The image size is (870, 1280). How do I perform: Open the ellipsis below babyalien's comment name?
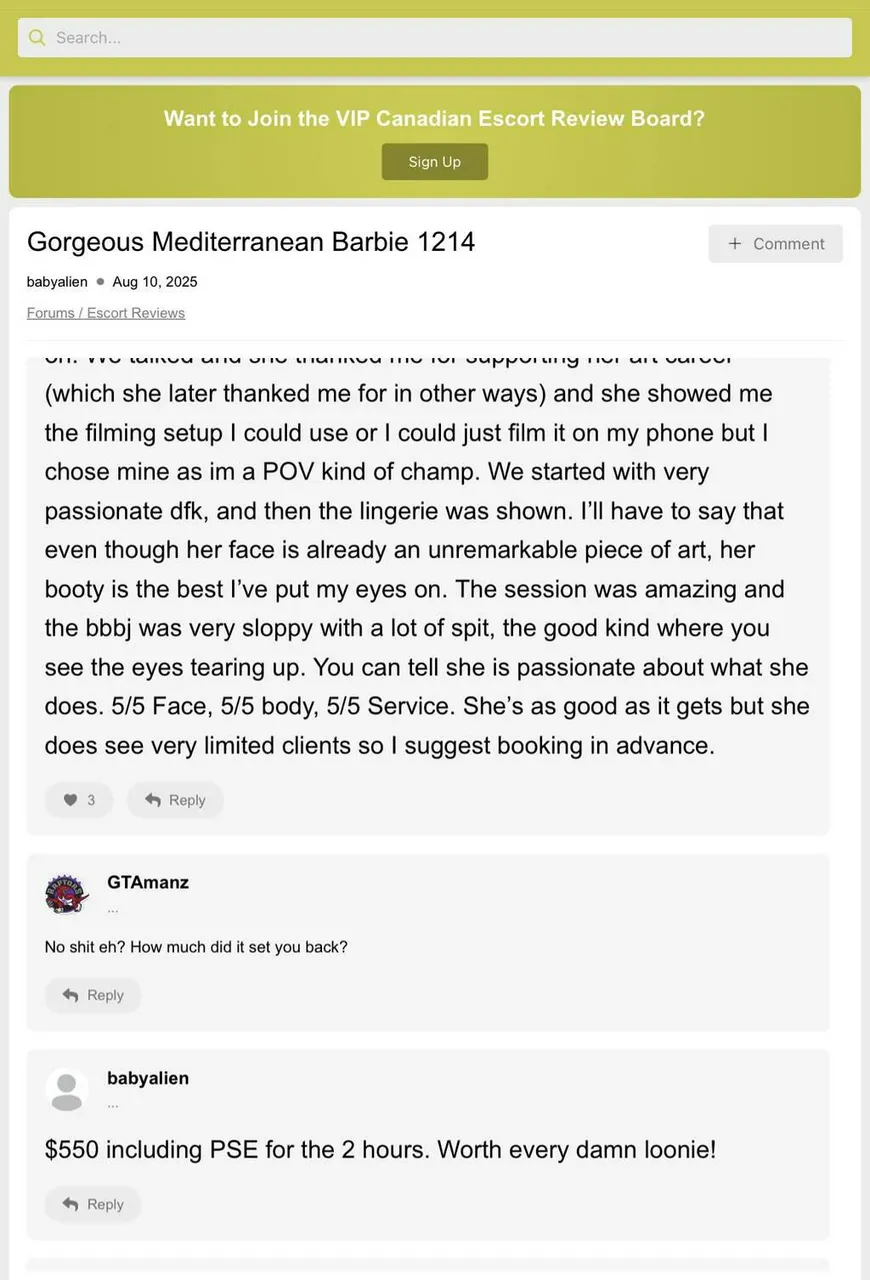[x=113, y=1104]
